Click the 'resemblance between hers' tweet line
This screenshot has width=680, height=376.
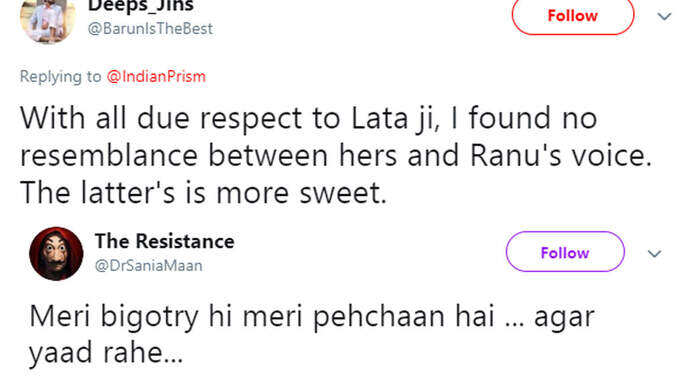(336, 155)
